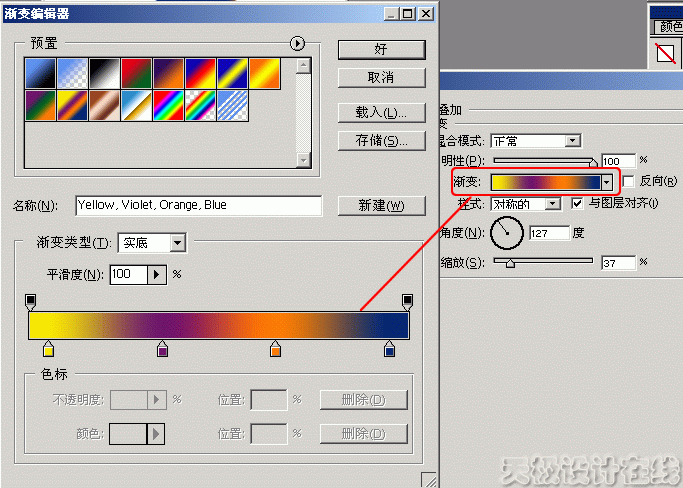Screen dimensions: 683x488
Task: Select the blue-yellow-blue gradient preset
Action: tap(233, 74)
